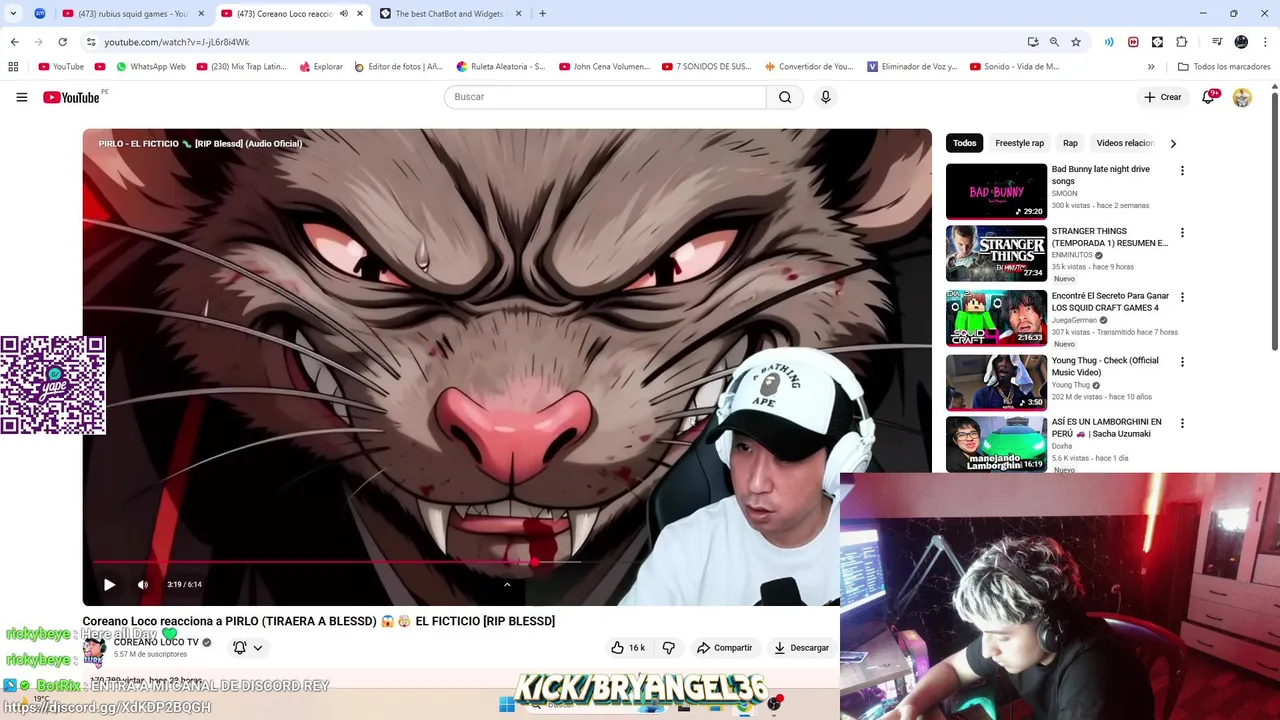
Task: Reload the page in browser toolbar
Action: coord(62,42)
